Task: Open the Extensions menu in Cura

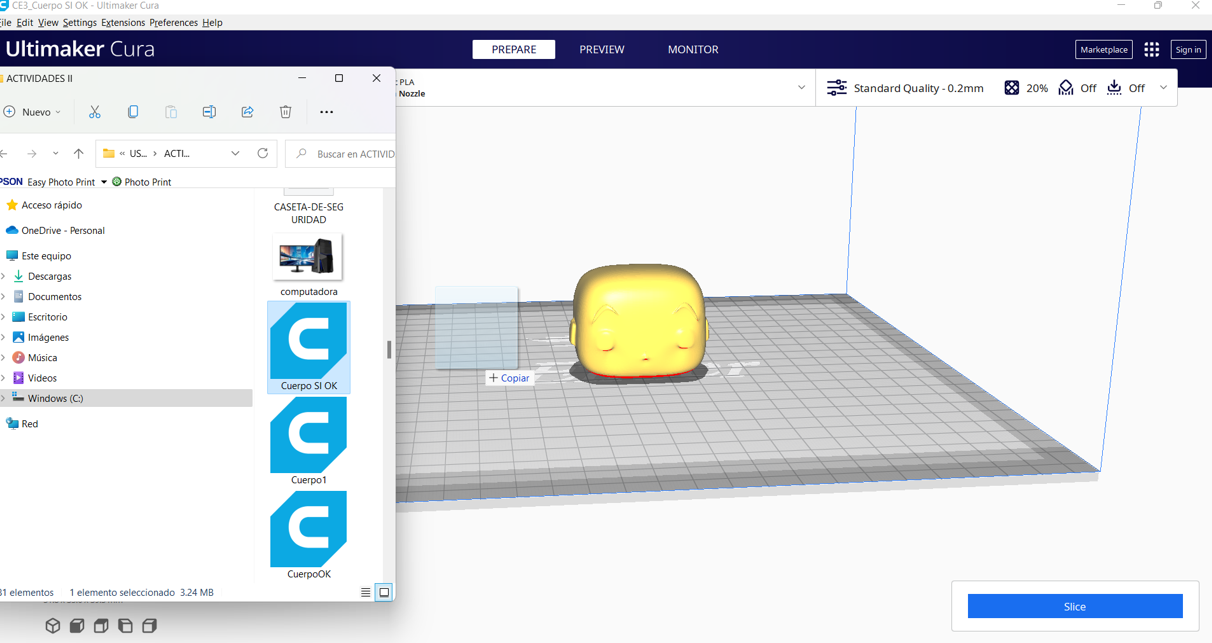Action: pos(123,22)
